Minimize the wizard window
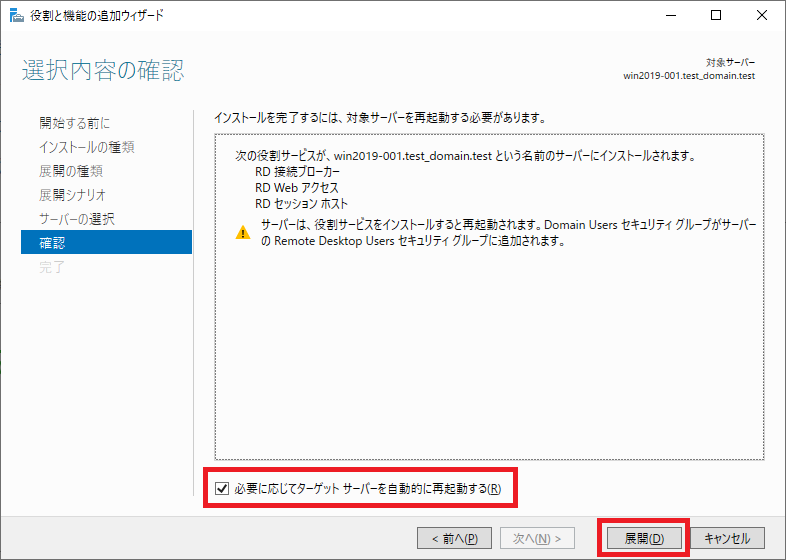The height and width of the screenshot is (560, 786). [671, 16]
